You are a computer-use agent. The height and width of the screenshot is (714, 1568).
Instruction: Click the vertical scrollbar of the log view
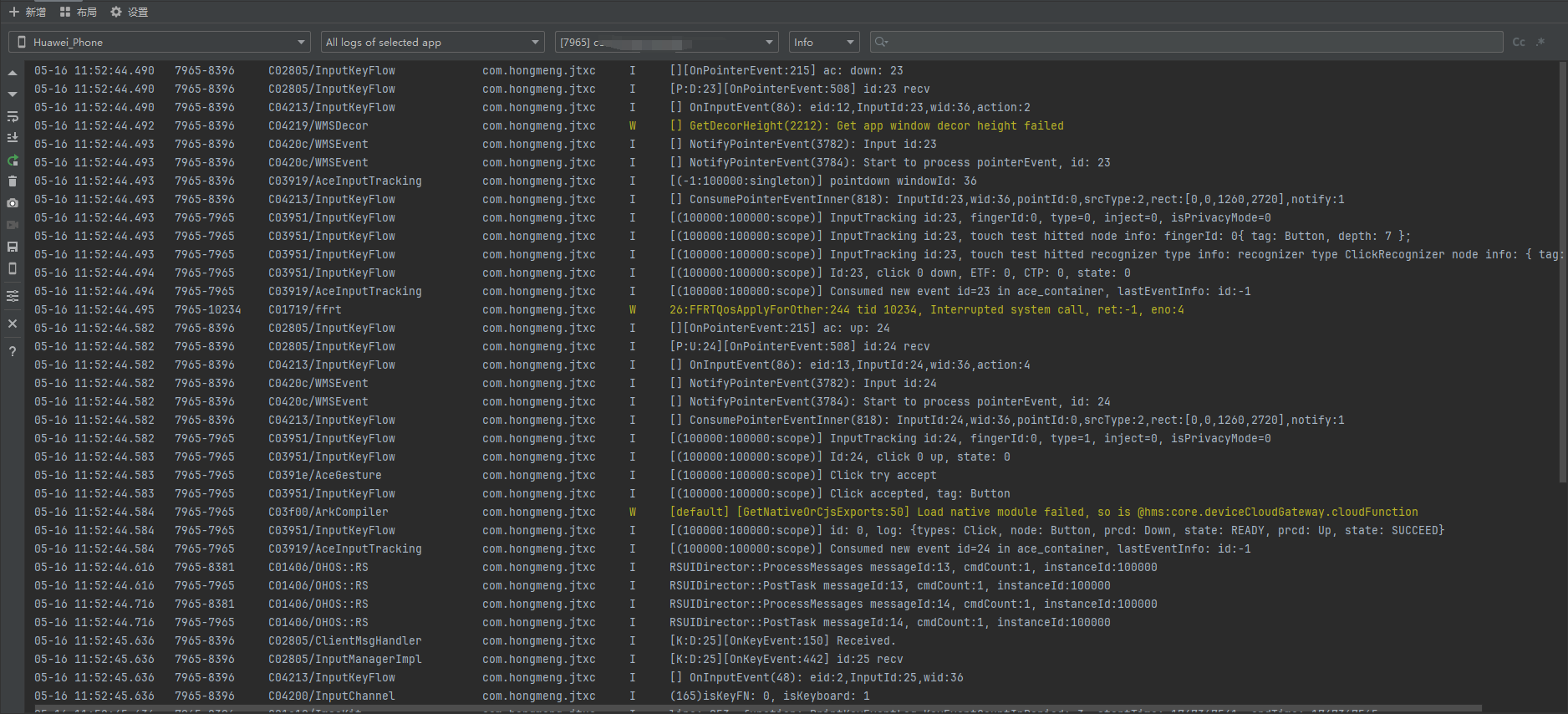coord(1562,273)
